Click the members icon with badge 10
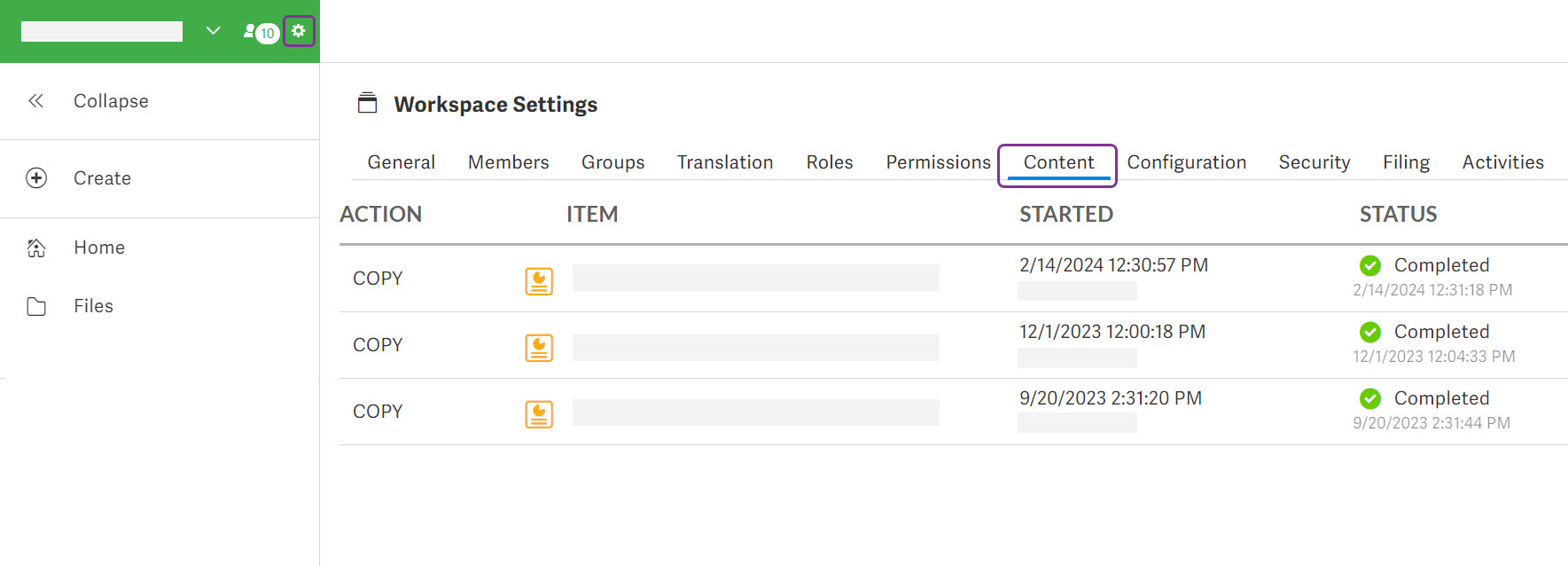 point(261,32)
